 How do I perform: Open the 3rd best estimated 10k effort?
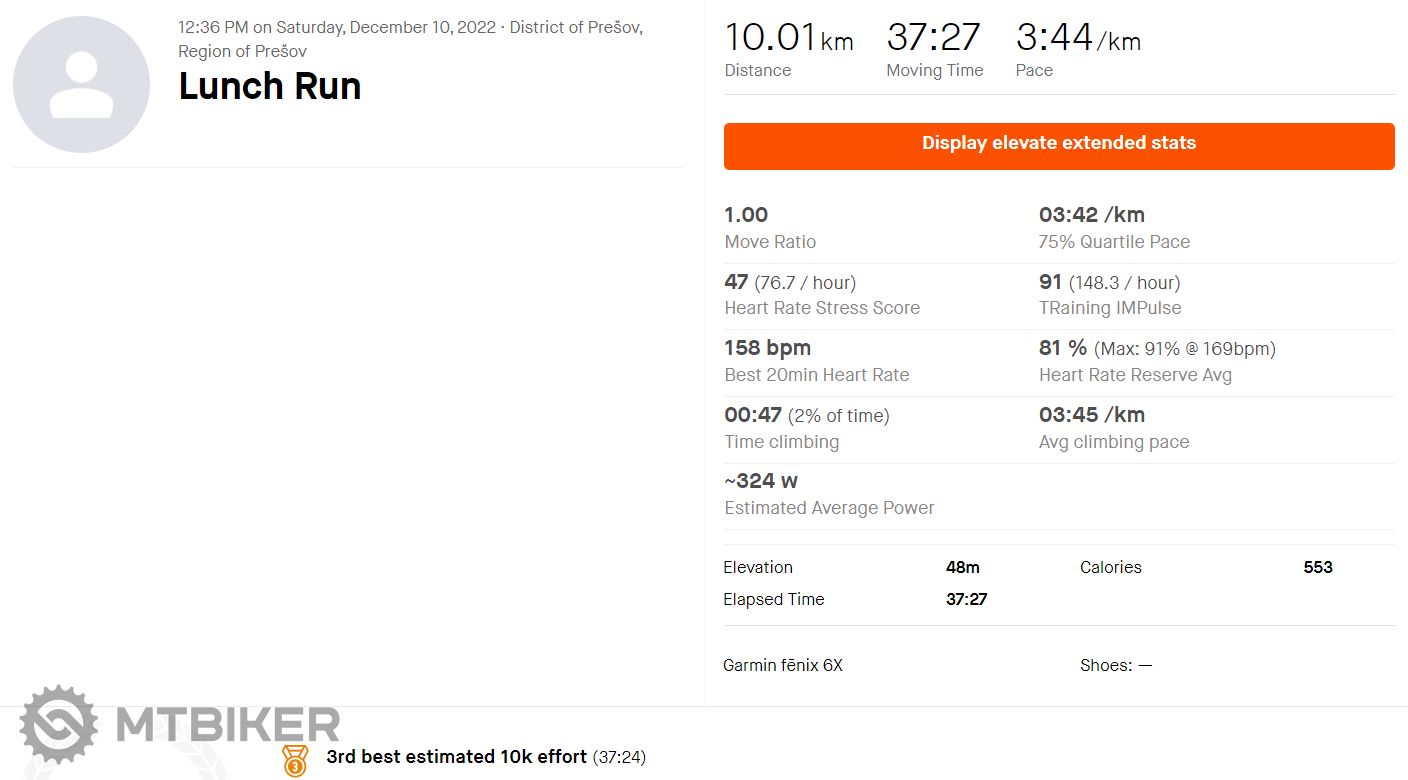click(456, 757)
